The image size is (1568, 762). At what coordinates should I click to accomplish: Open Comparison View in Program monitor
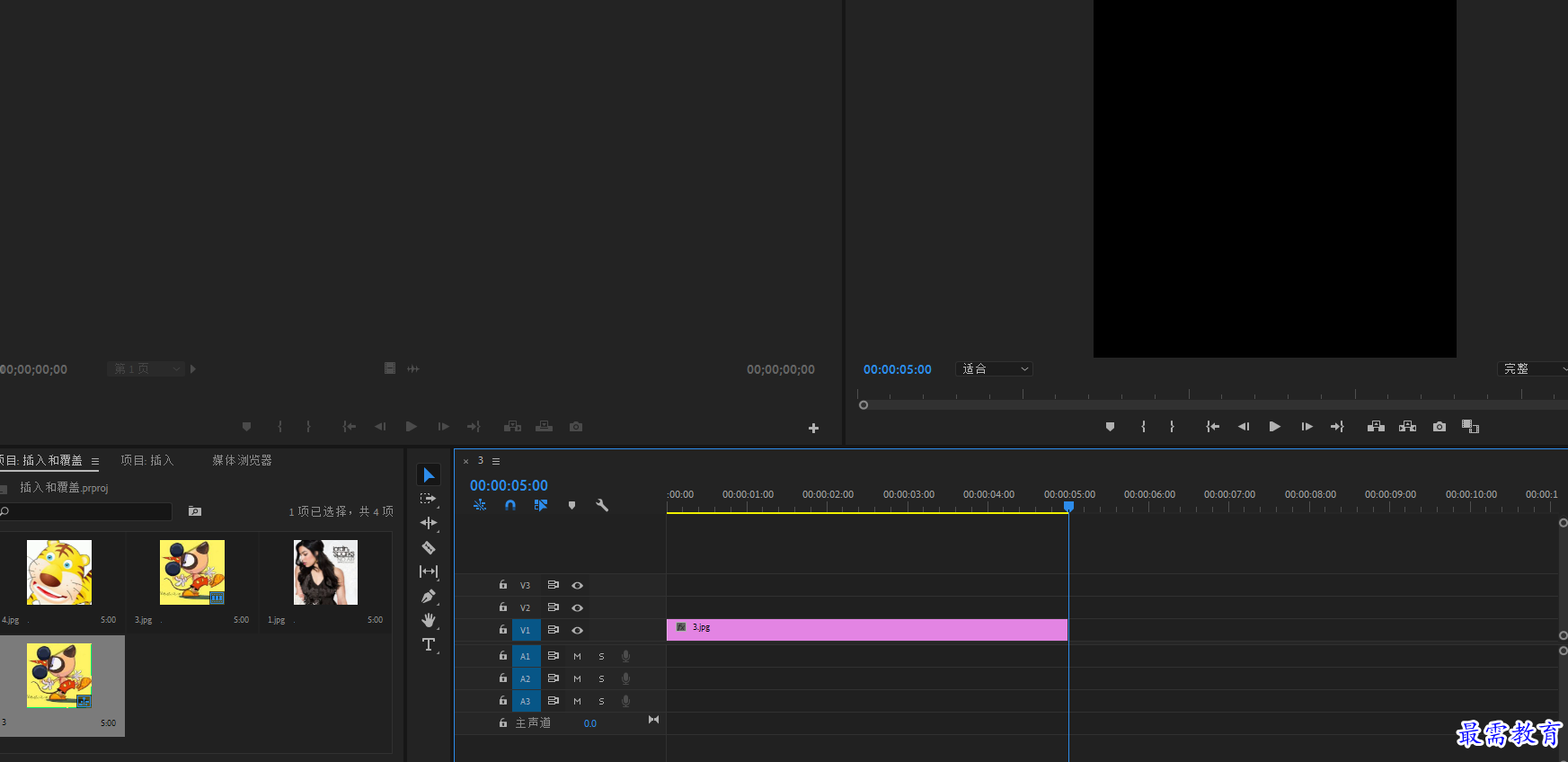[x=1470, y=427]
